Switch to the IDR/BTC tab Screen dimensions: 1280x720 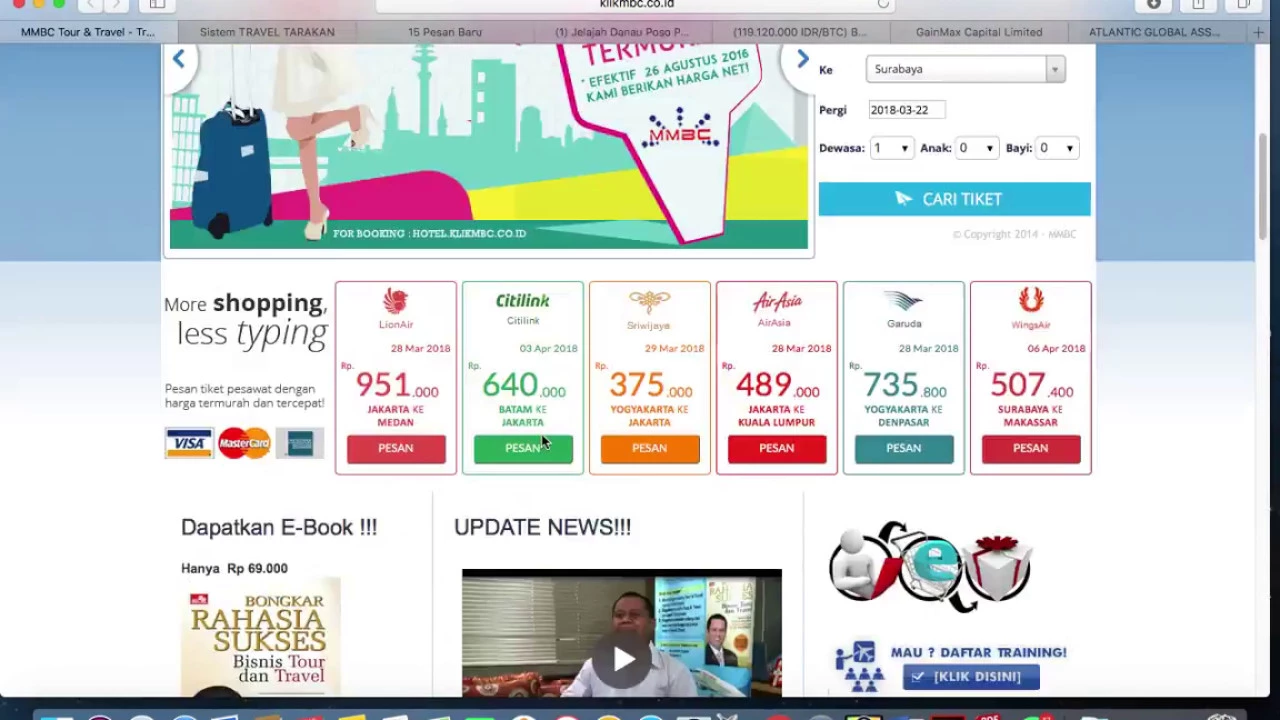tap(800, 32)
